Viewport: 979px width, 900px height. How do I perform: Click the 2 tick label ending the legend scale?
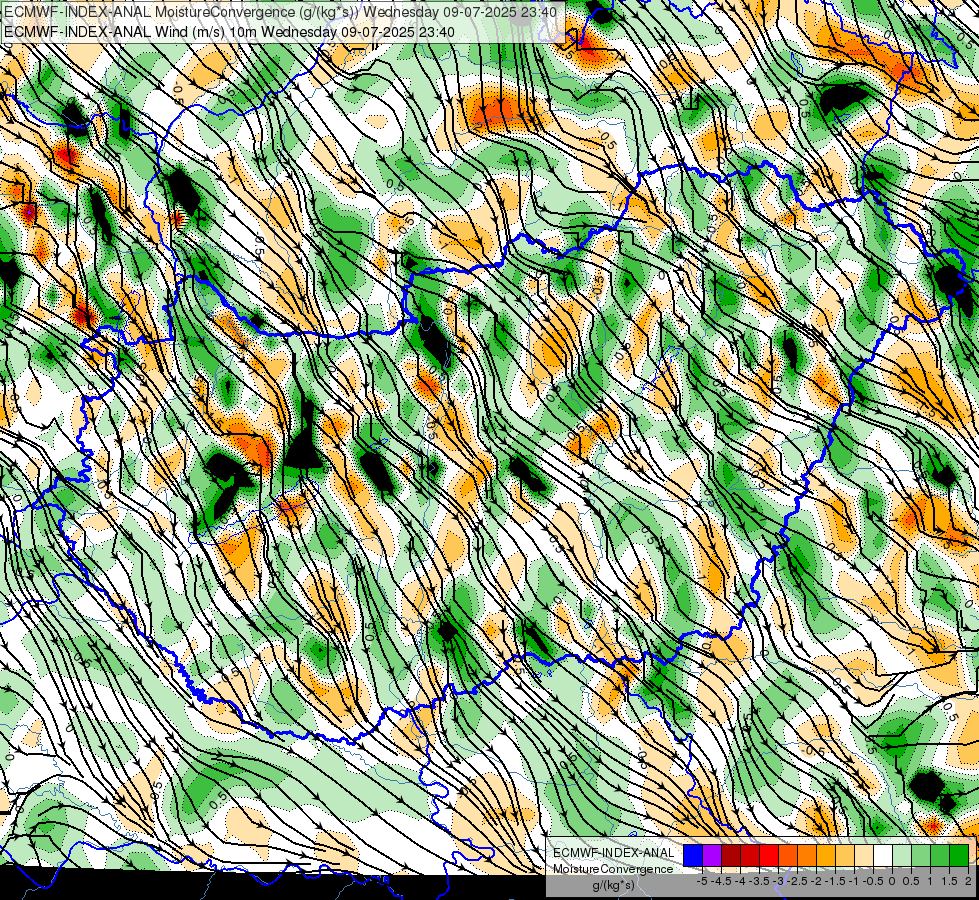(x=968, y=881)
